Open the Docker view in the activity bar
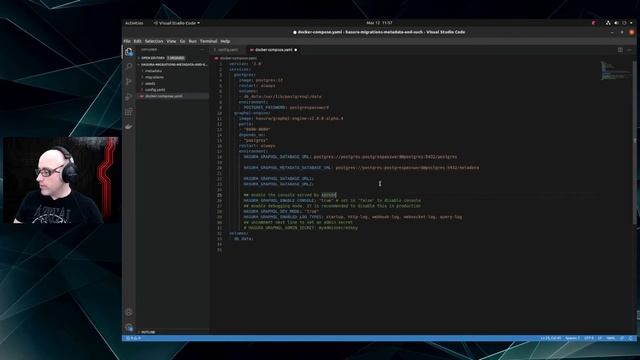This screenshot has width=640, height=360. 129,127
